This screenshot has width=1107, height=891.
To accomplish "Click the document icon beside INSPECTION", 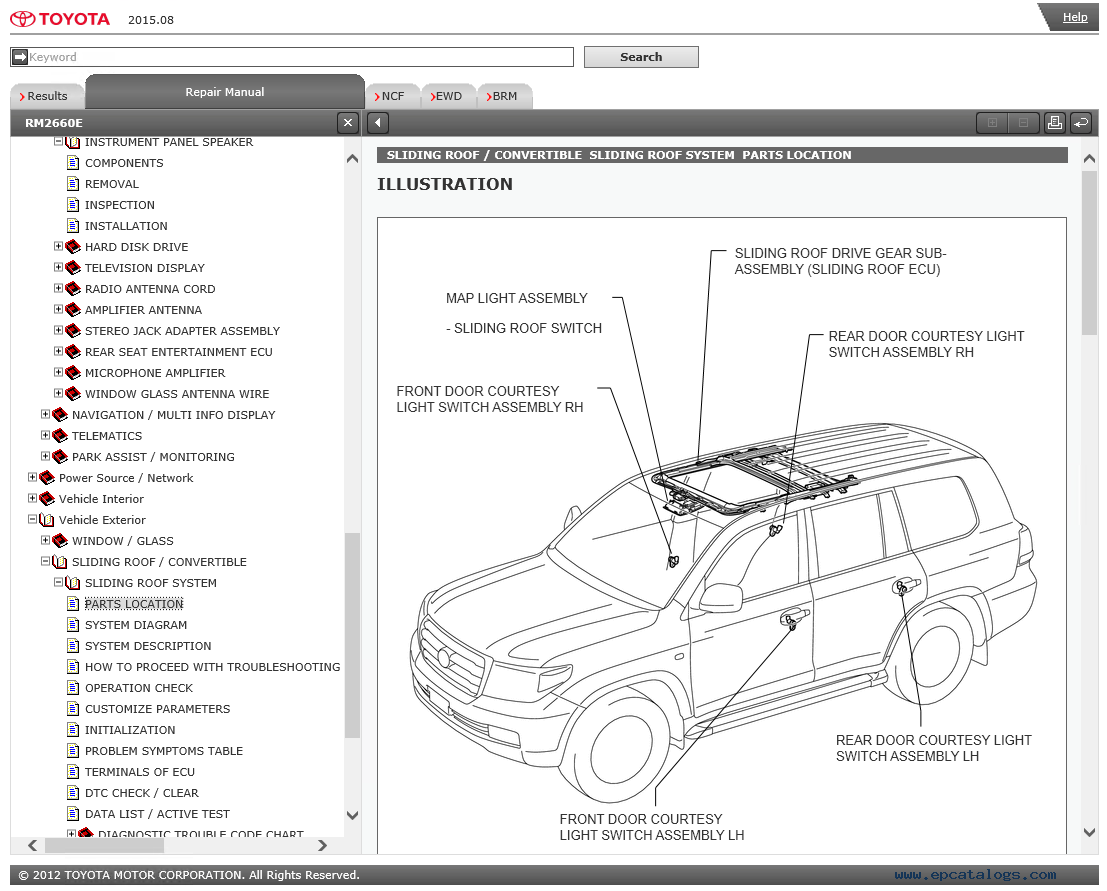I will tap(73, 205).
